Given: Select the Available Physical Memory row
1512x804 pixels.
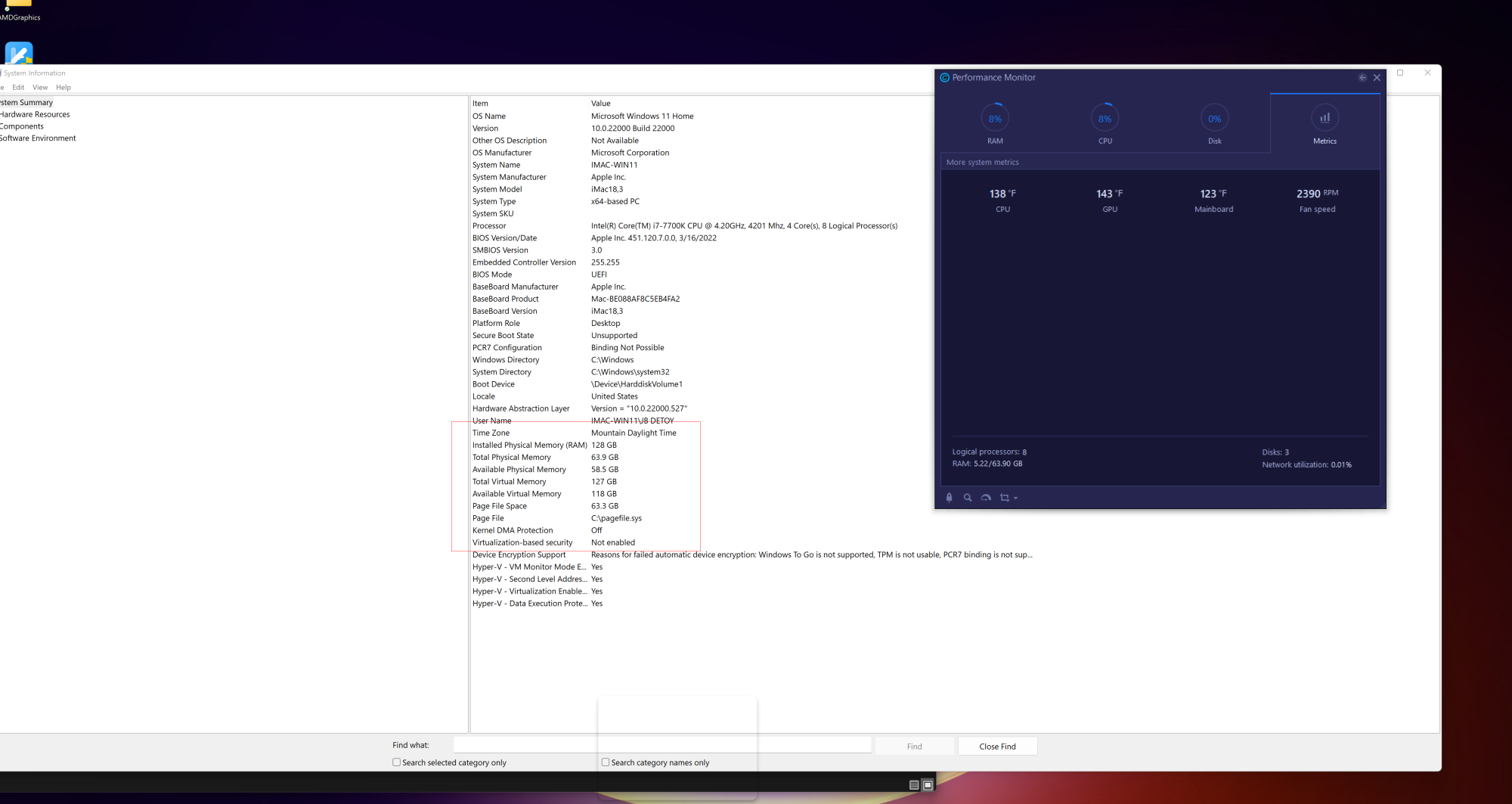Looking at the screenshot, I should click(x=546, y=470).
